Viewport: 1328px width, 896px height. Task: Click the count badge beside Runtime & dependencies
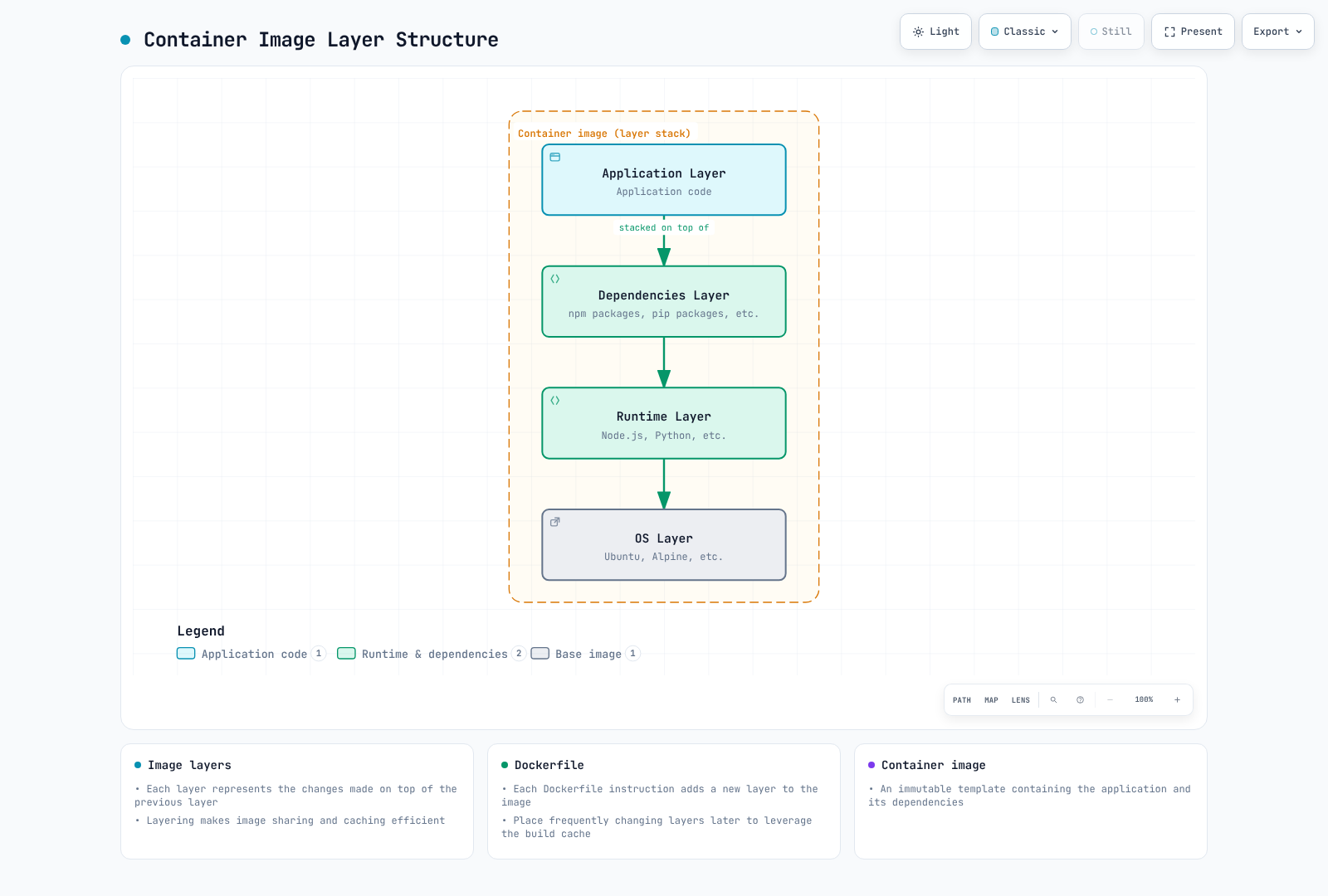click(519, 654)
